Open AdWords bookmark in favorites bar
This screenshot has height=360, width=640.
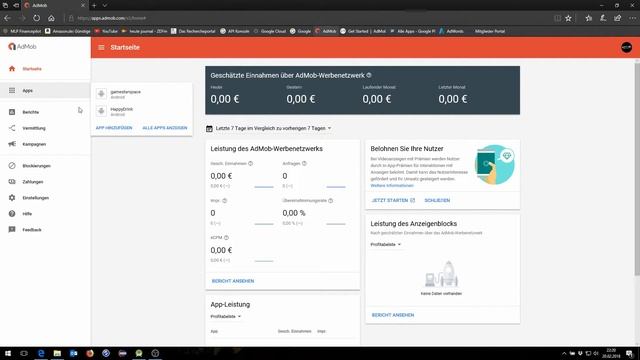(451, 31)
